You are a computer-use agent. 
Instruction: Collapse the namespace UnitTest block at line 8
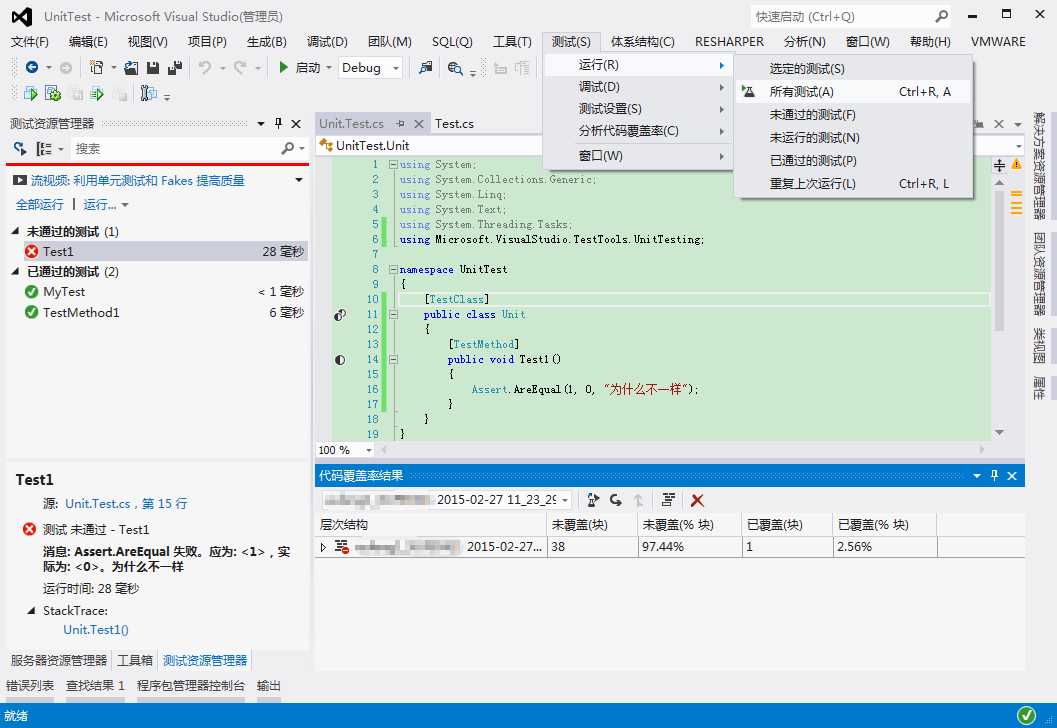[x=393, y=270]
